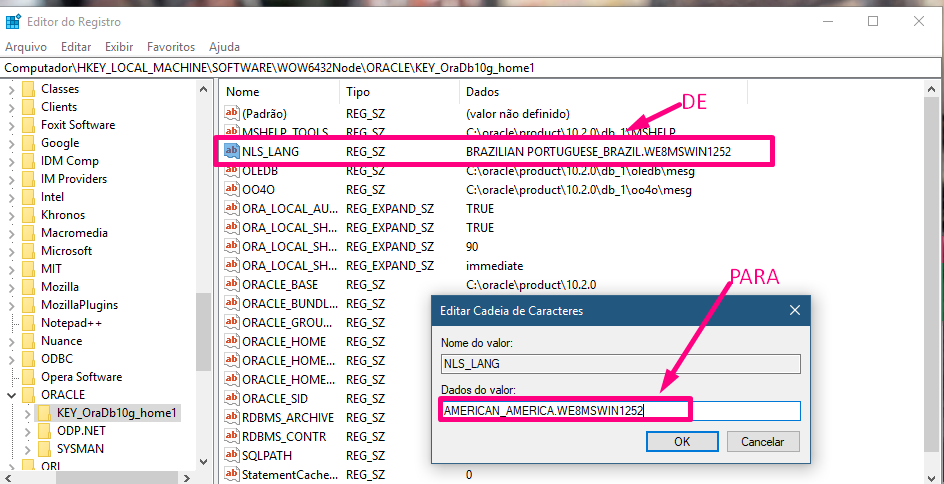Click tree pane scrollbar up arrow
Viewport: 944px width, 484px height.
(x=203, y=89)
